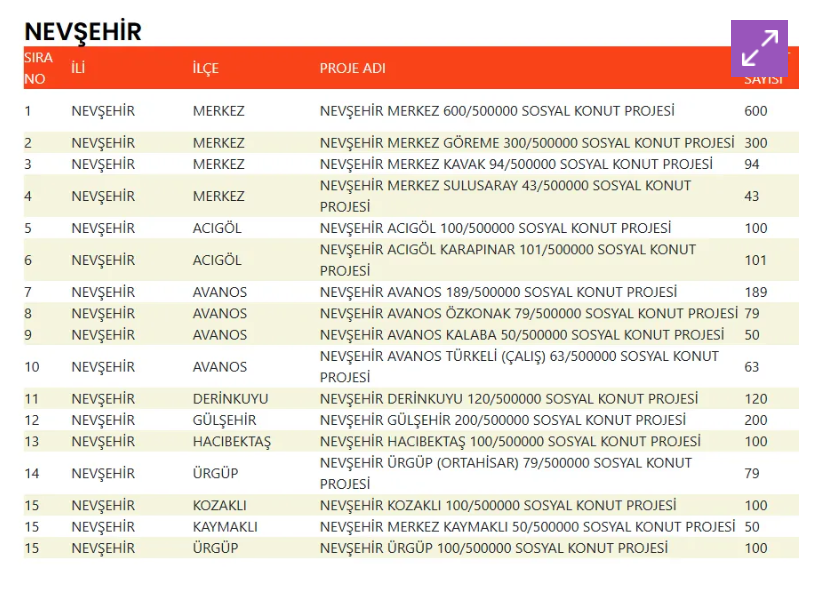Click the Acıgöl Karapınar 101/500000 project name
Screen dimensions: 820x595
click(x=507, y=260)
